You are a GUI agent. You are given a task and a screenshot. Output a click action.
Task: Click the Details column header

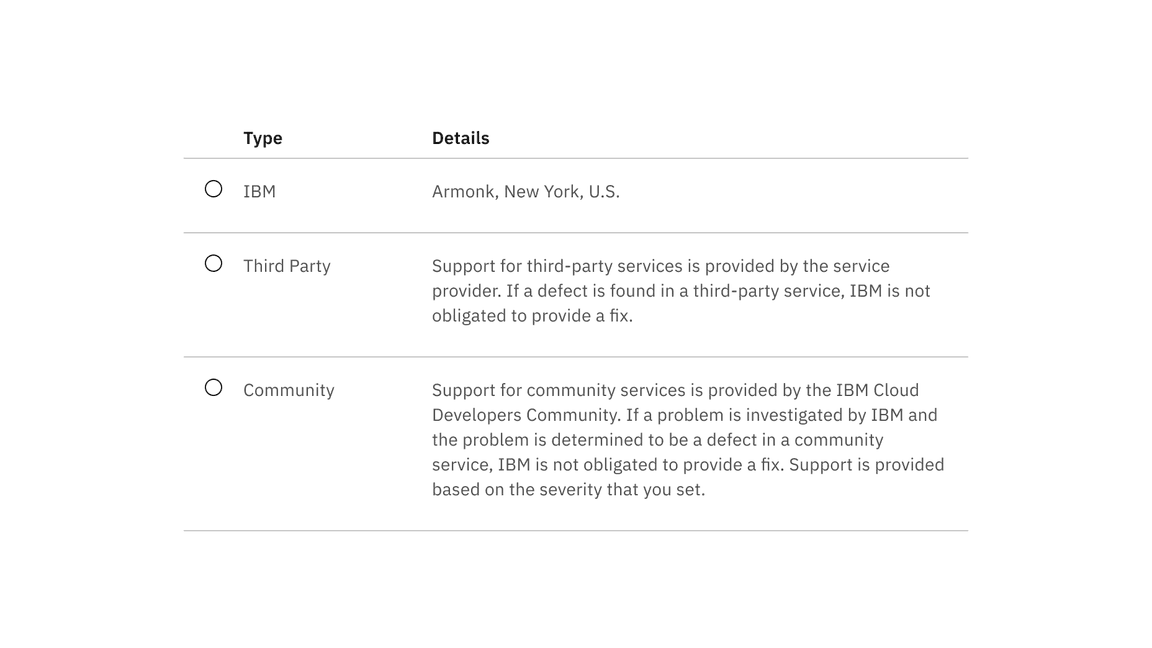pos(461,138)
